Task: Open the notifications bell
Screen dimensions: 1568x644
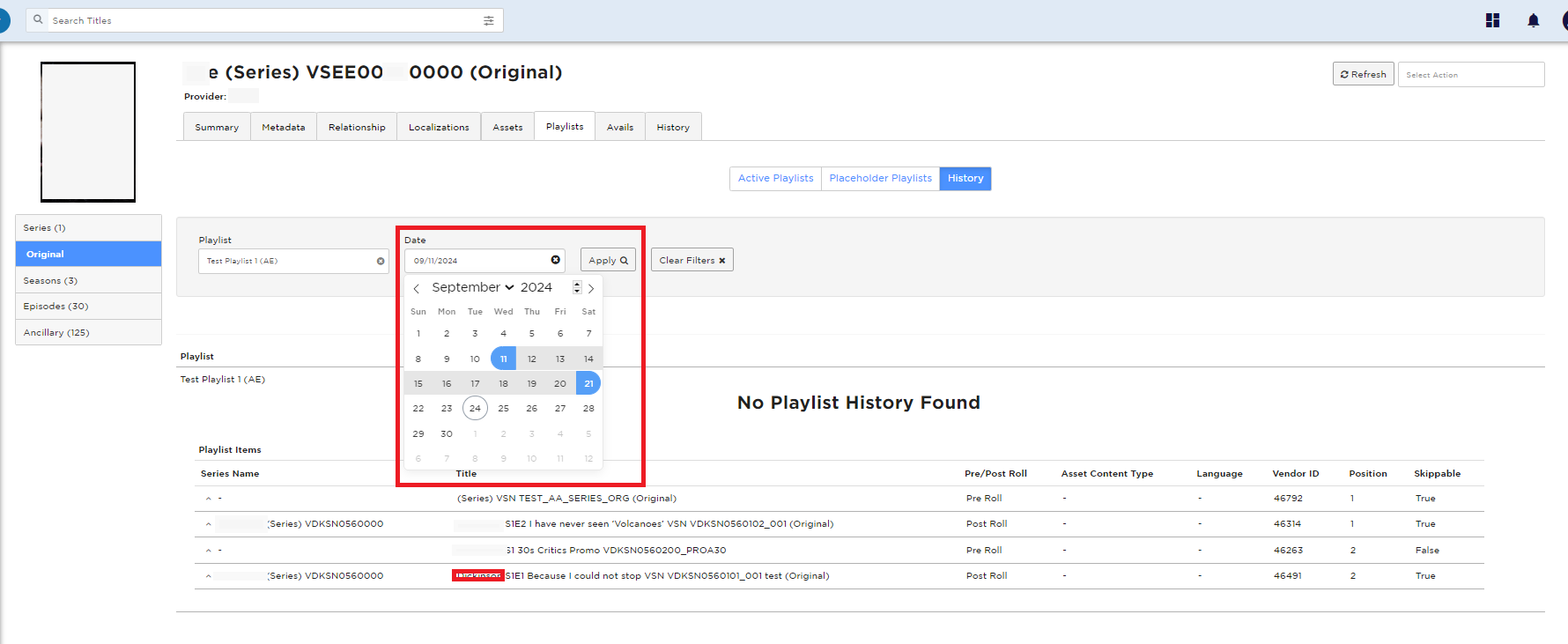Action: coord(1534,20)
